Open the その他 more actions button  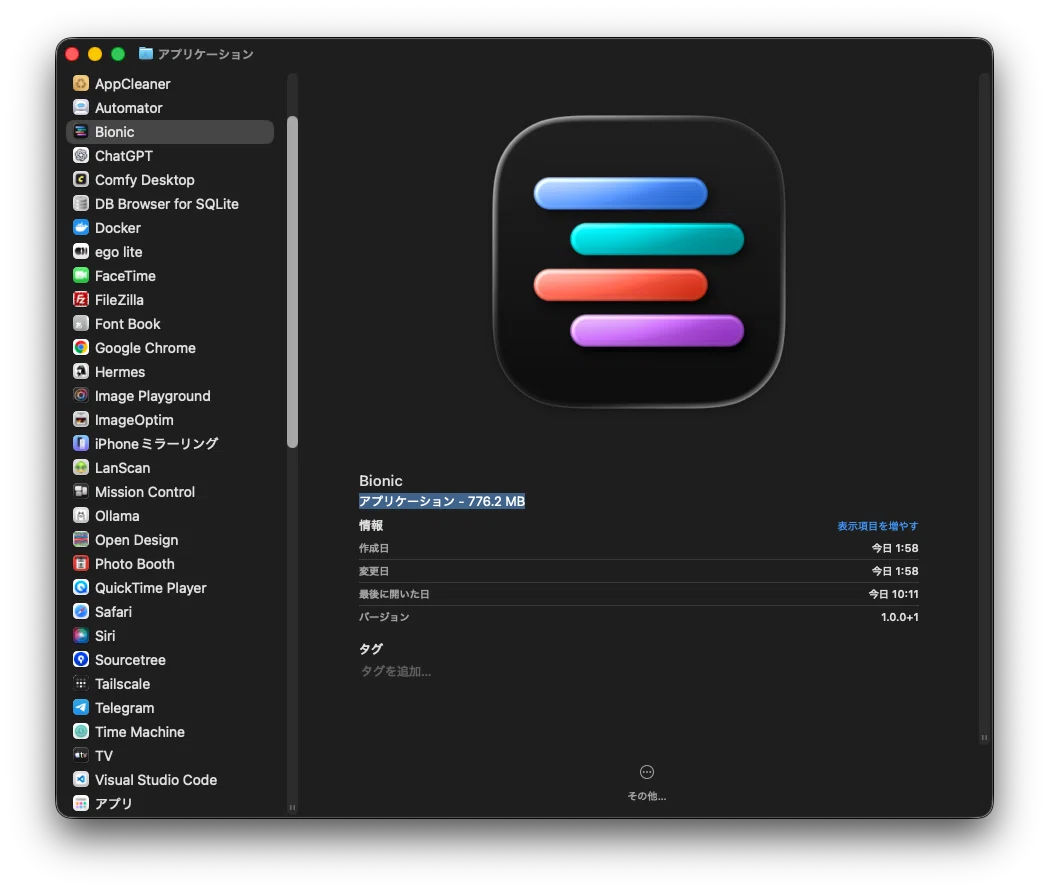(x=647, y=772)
